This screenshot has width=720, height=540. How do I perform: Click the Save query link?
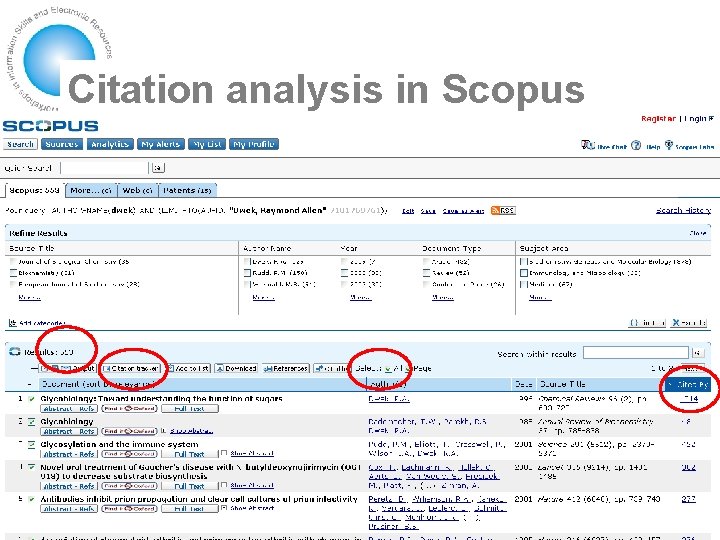click(428, 211)
